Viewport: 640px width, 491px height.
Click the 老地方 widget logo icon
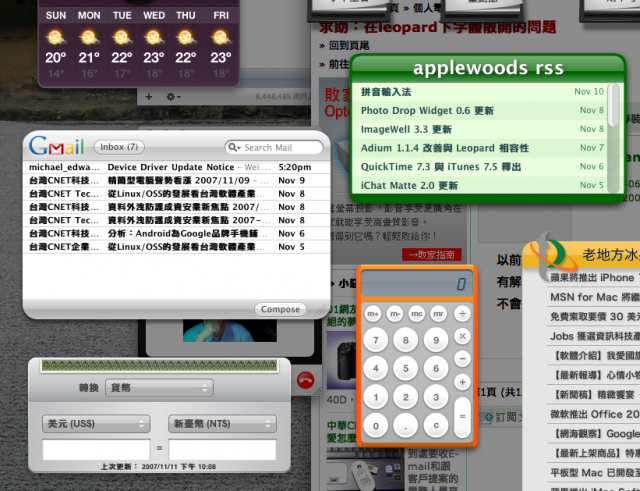point(553,255)
